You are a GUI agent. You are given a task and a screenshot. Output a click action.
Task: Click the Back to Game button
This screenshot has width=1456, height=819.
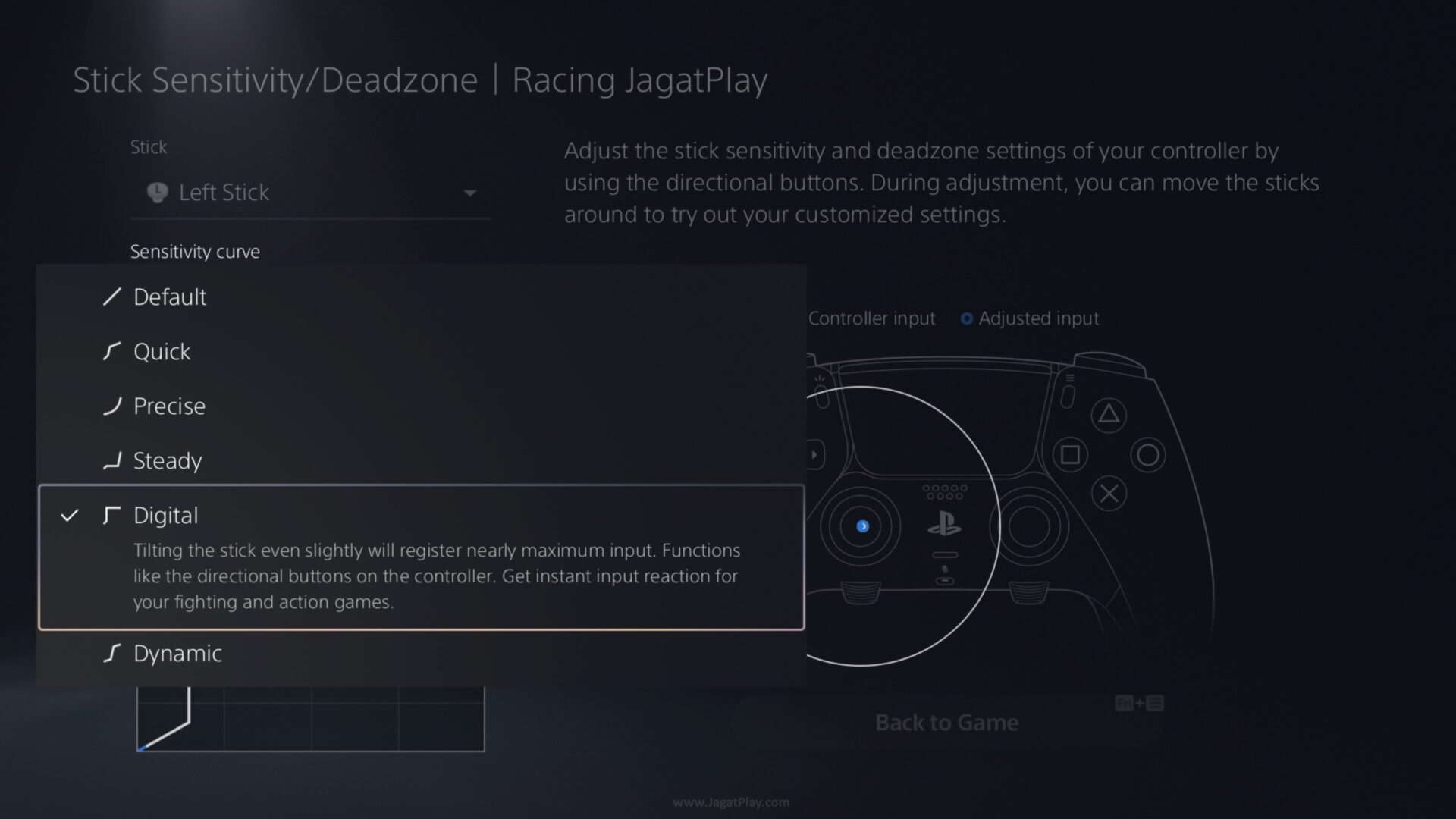point(946,722)
